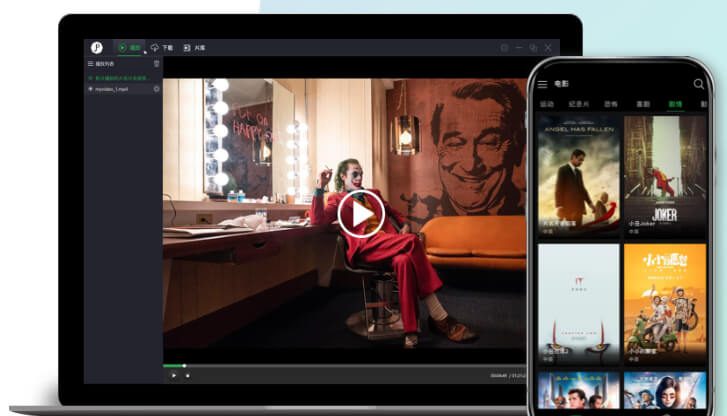Select the 剧情 category tab on phone
Screen dimensions: 727x416
click(675, 104)
